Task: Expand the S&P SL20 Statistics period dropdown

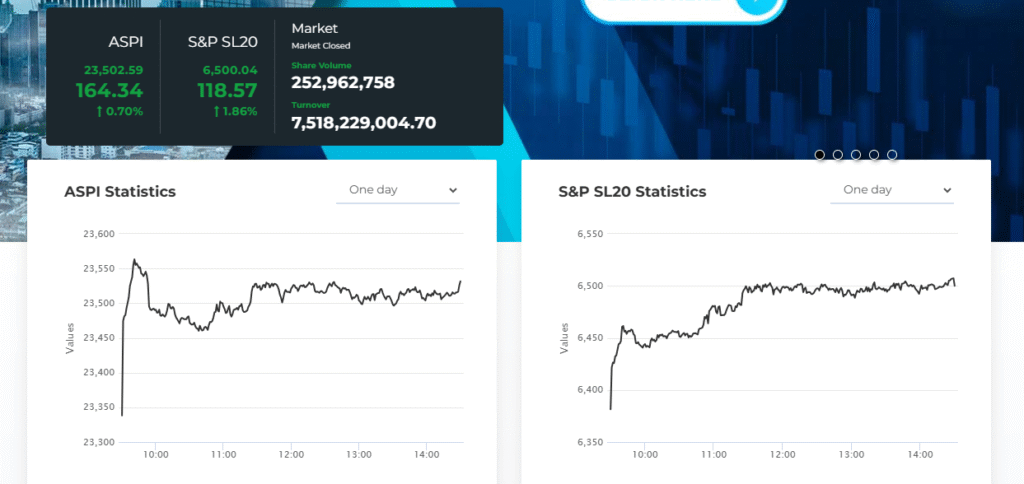Action: pos(892,190)
